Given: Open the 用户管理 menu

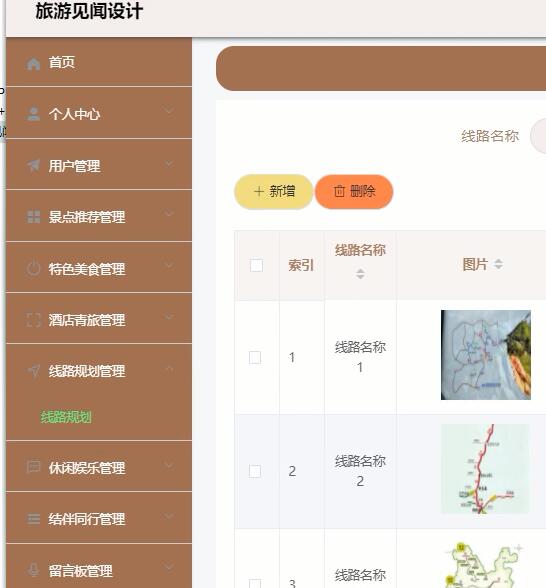Looking at the screenshot, I should pyautogui.click(x=99, y=165).
